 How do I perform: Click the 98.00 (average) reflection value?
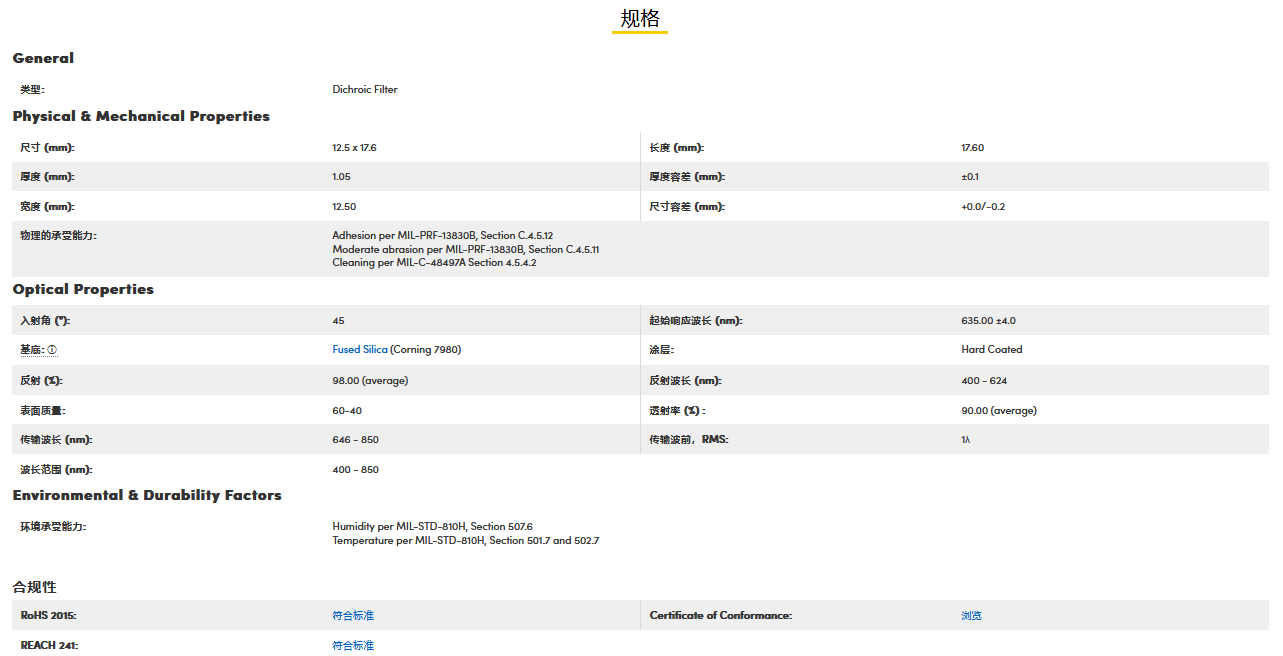[370, 381]
